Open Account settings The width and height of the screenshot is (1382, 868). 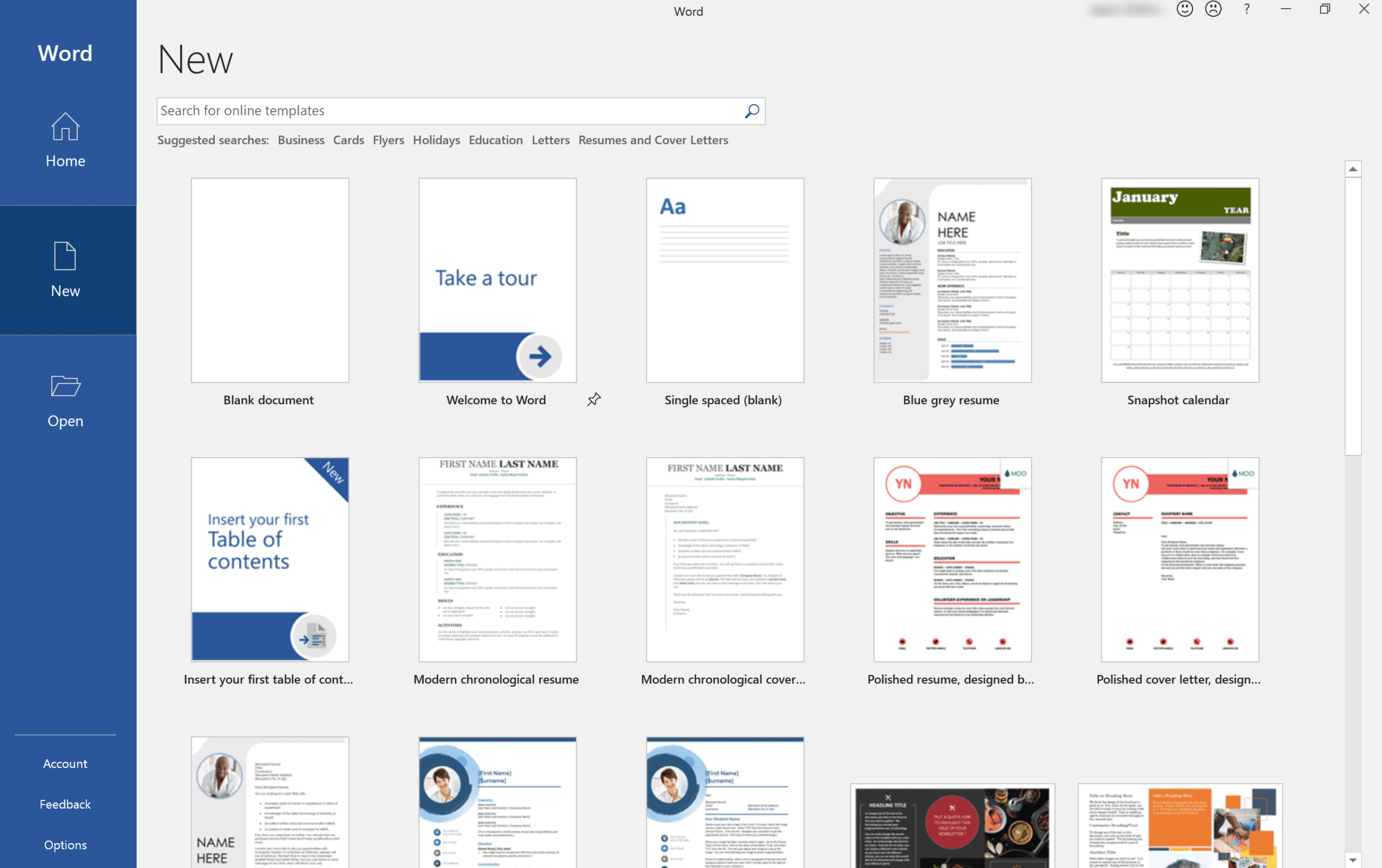[64, 763]
